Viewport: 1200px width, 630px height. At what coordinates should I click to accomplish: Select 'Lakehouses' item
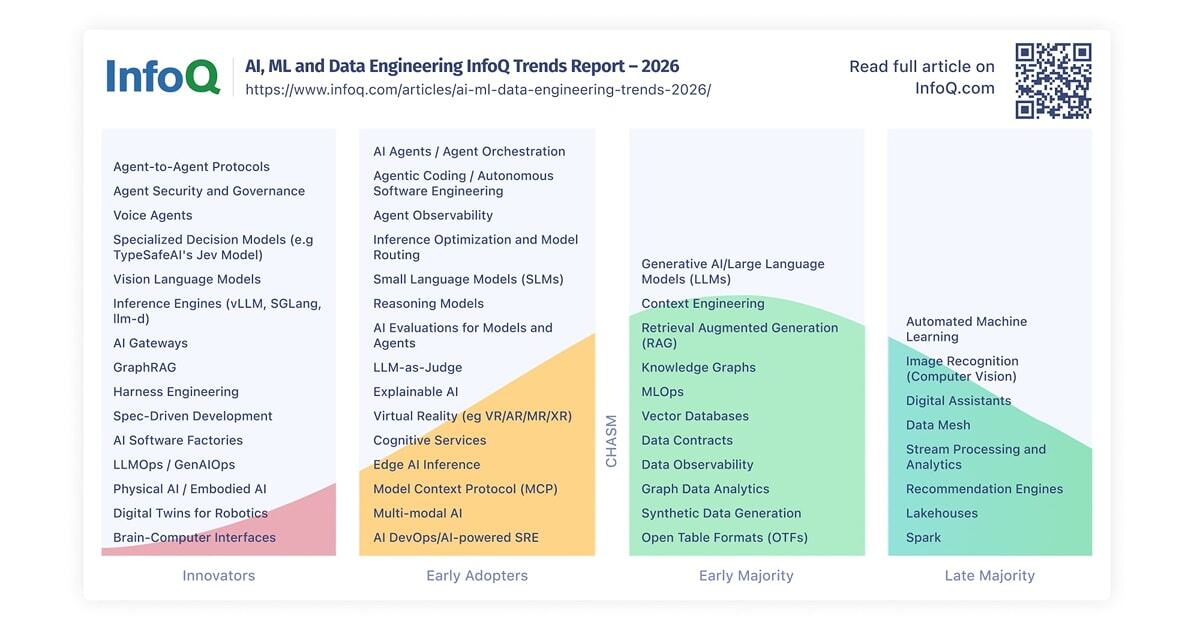point(942,513)
